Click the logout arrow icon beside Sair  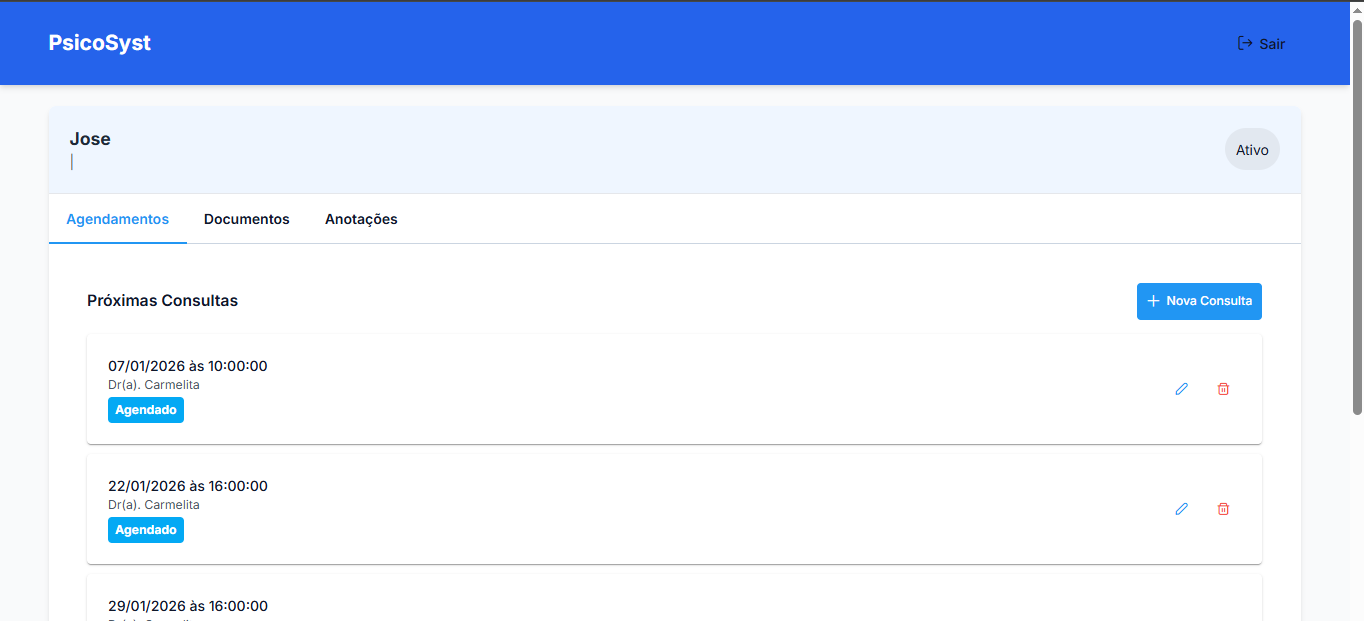(1245, 43)
